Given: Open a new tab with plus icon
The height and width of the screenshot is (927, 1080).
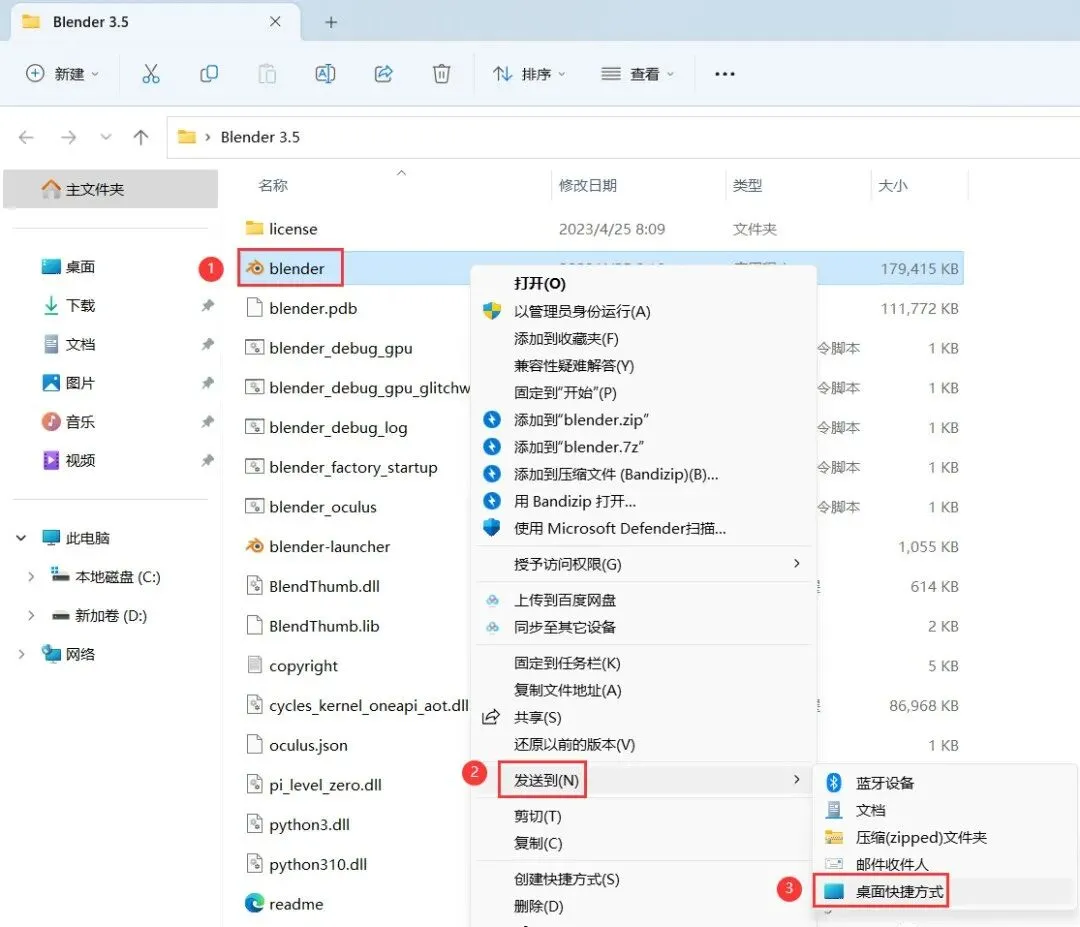Looking at the screenshot, I should [331, 22].
